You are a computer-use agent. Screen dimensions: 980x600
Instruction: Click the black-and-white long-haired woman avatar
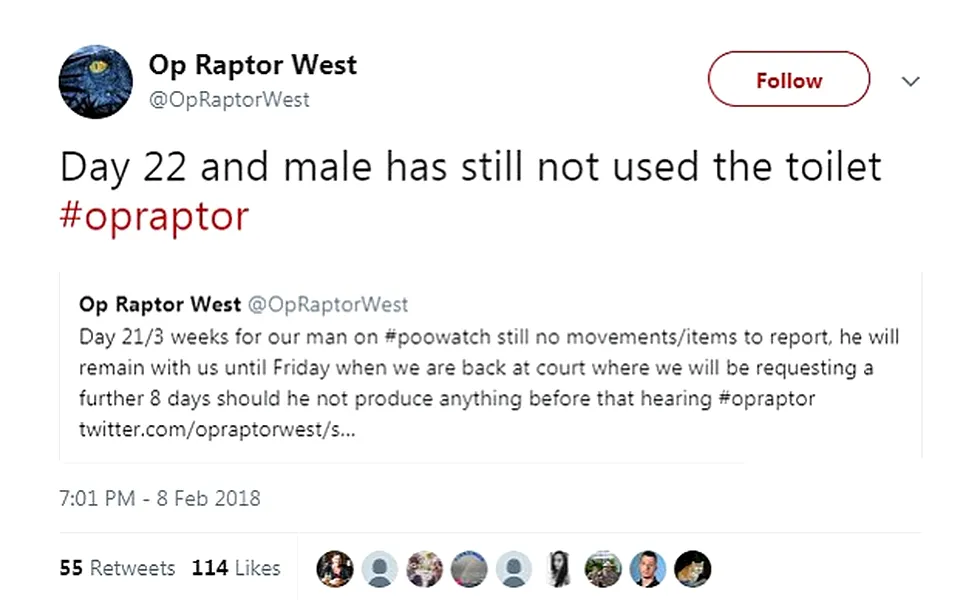(x=558, y=568)
